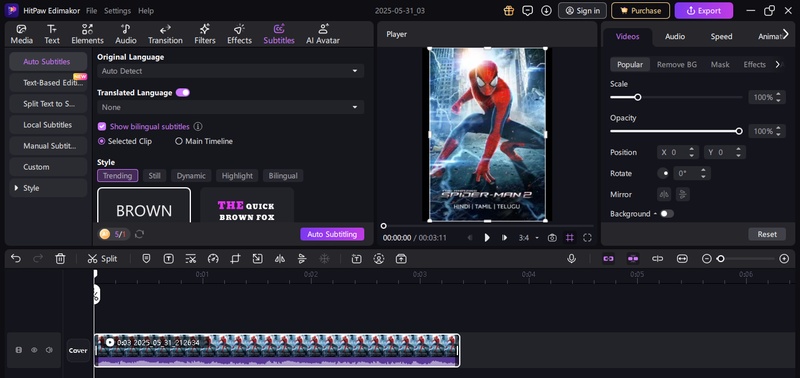Increase the Opacity percentage stepper
Image resolution: width=800 pixels, height=378 pixels.
(x=778, y=128)
